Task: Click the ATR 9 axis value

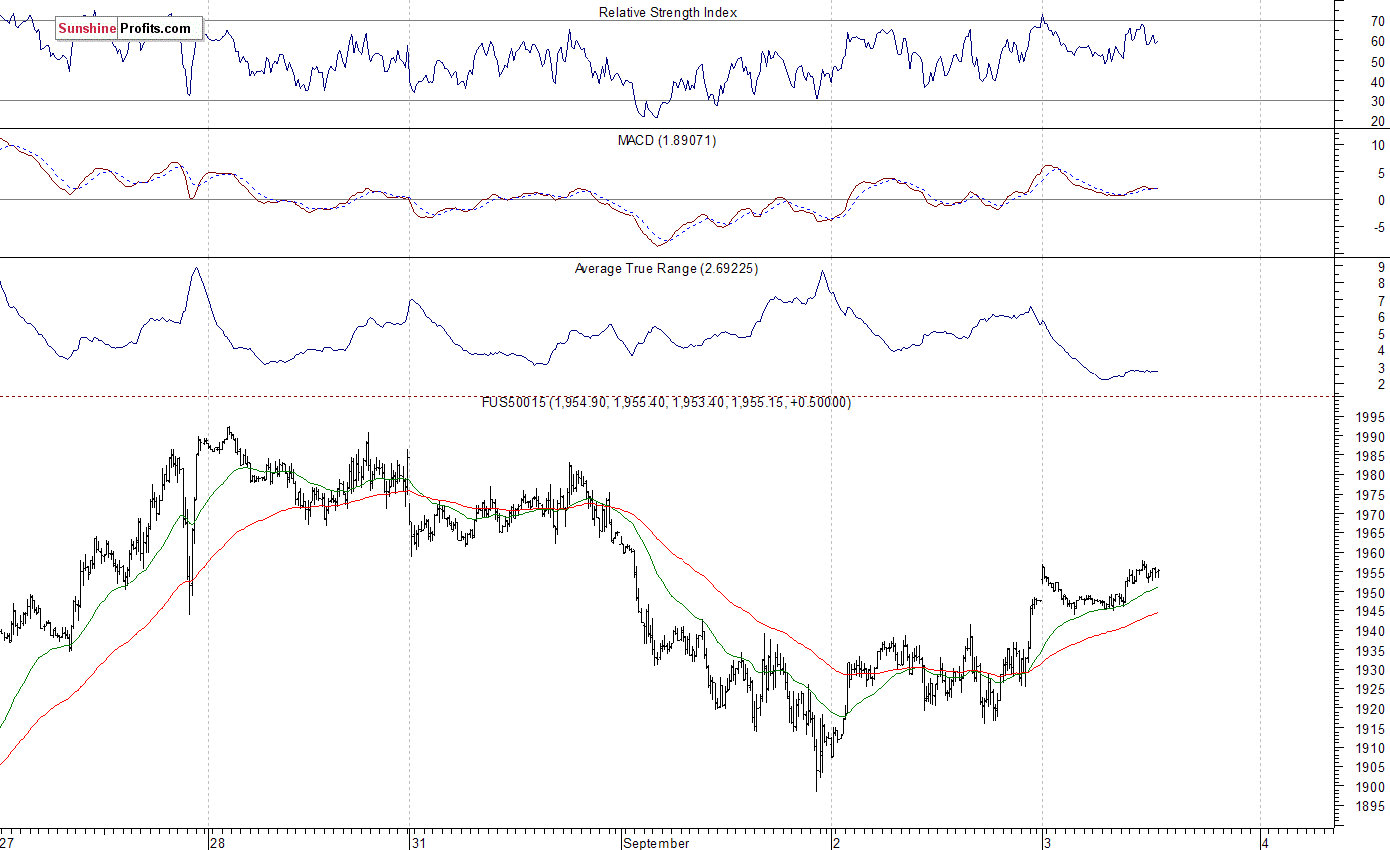Action: pyautogui.click(x=1381, y=267)
